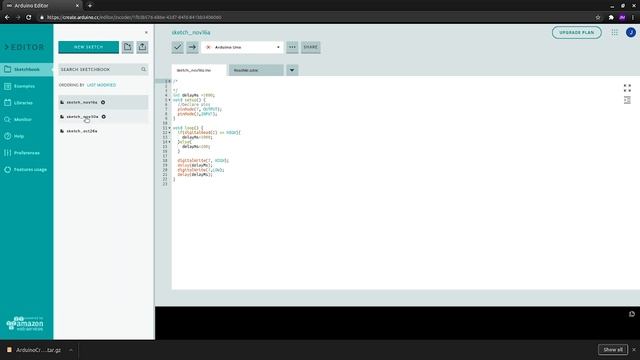Image resolution: width=640 pixels, height=360 pixels.
Task: Open options for sketch_nov16a
Action: [103, 102]
